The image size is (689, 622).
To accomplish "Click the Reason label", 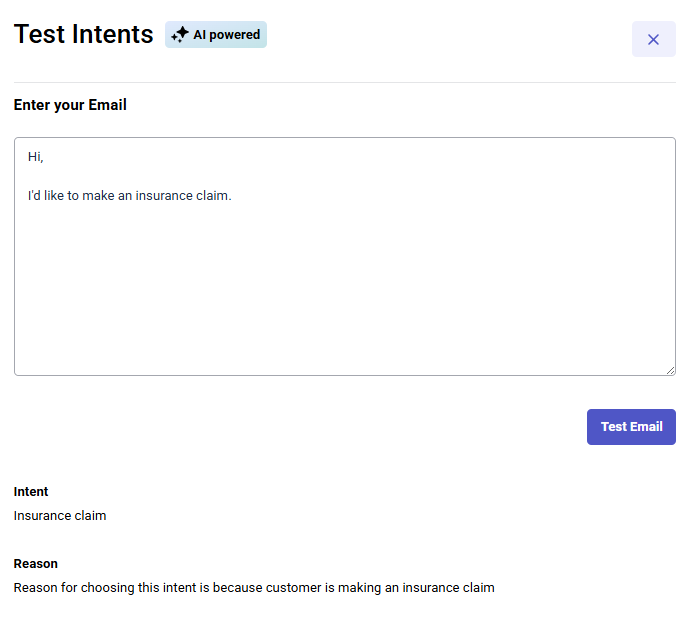I will (36, 564).
